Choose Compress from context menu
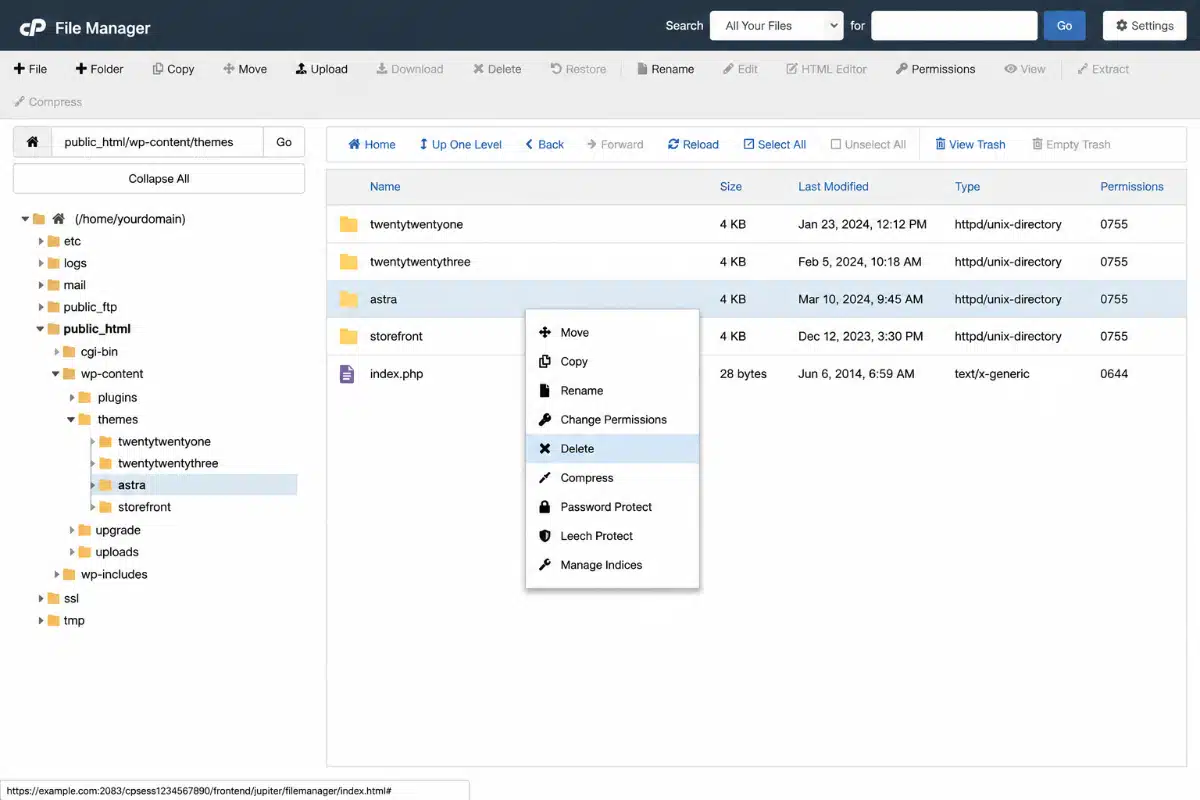Screen dimensions: 1200x800 coord(612,478)
